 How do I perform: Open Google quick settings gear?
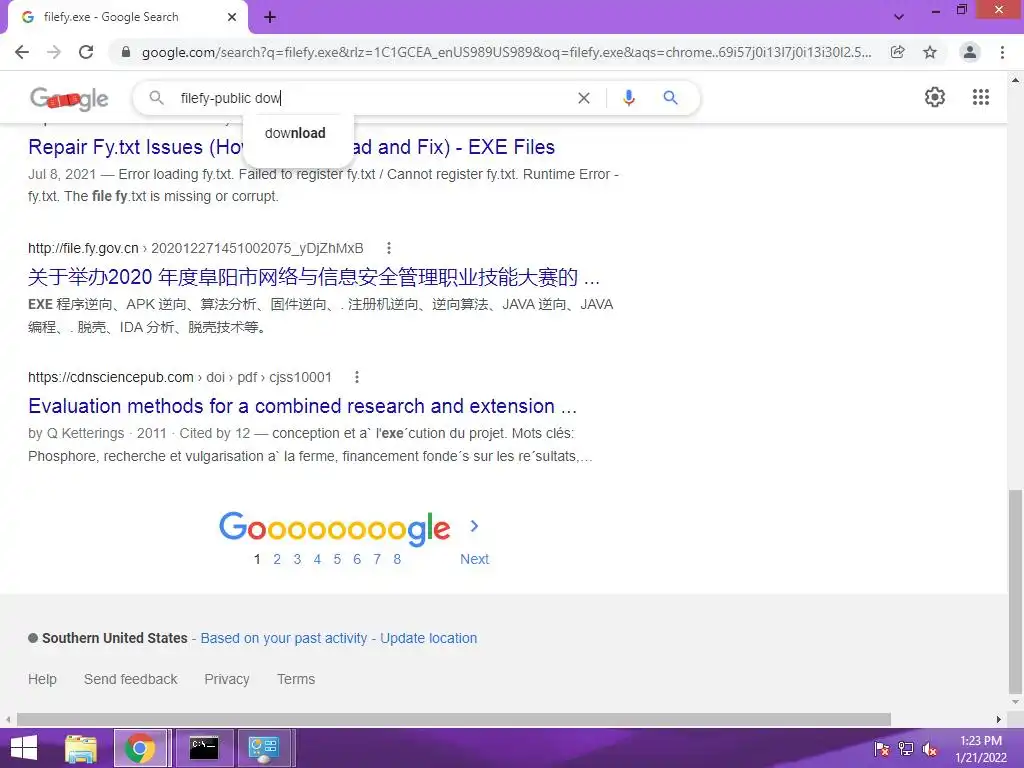(935, 97)
